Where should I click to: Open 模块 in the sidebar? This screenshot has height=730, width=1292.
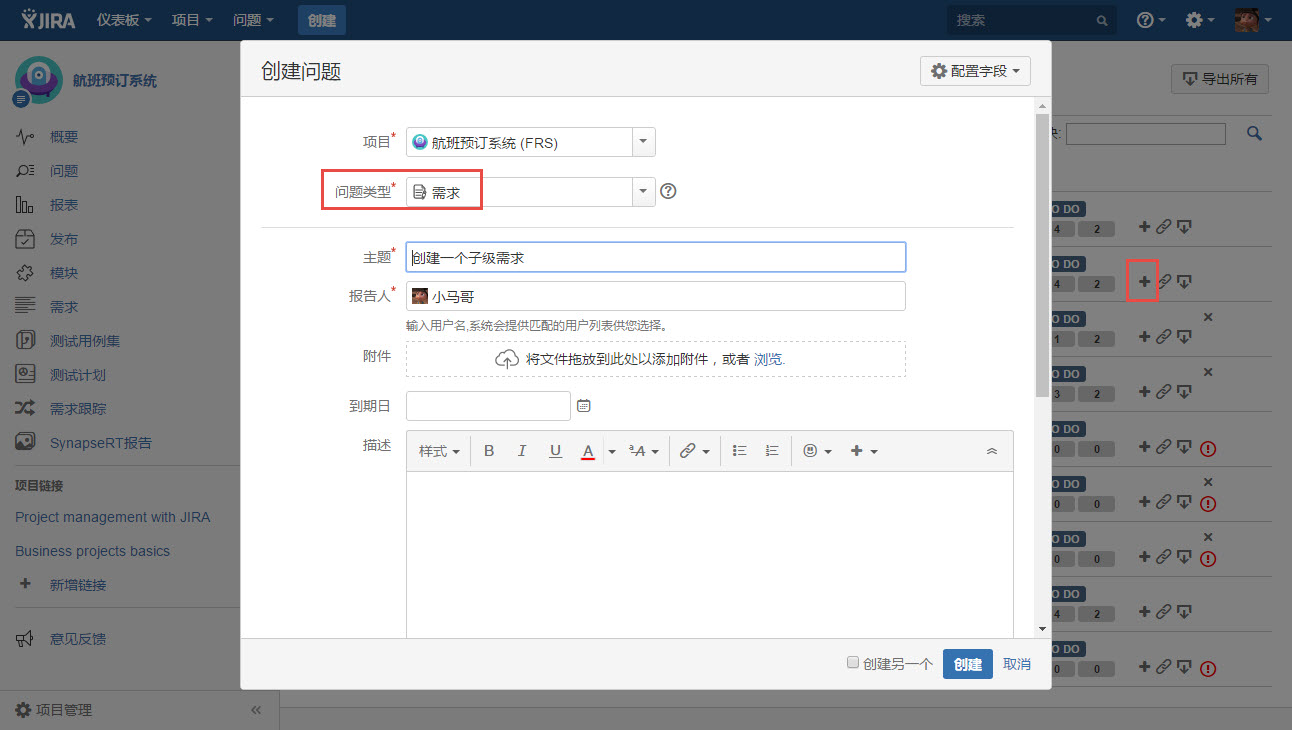[64, 273]
